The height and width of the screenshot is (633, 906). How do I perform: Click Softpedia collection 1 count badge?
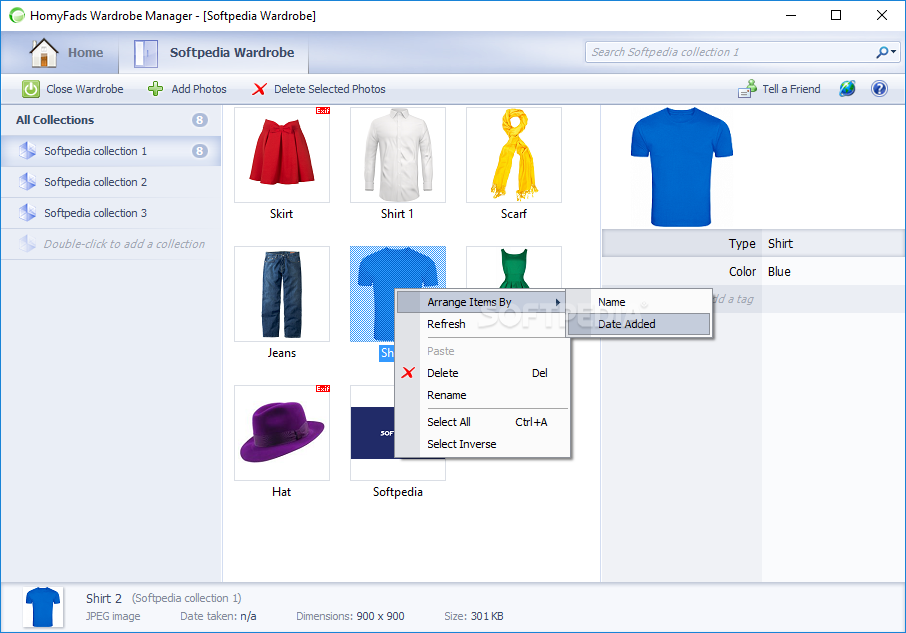point(199,151)
